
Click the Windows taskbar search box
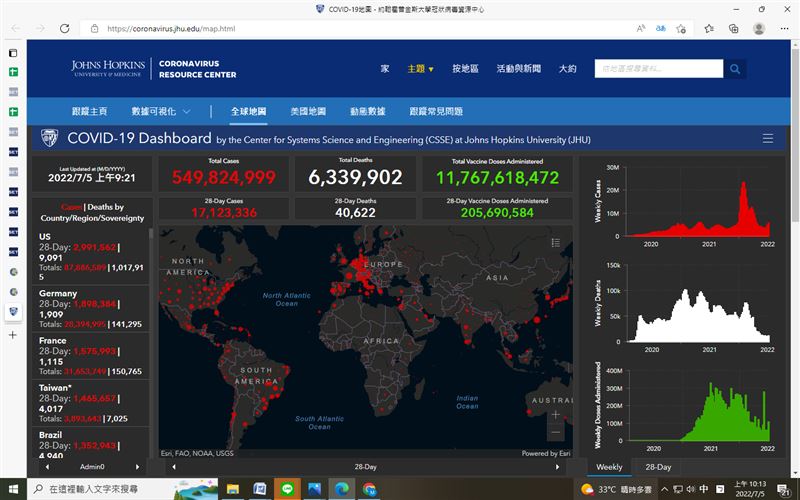(x=122, y=489)
